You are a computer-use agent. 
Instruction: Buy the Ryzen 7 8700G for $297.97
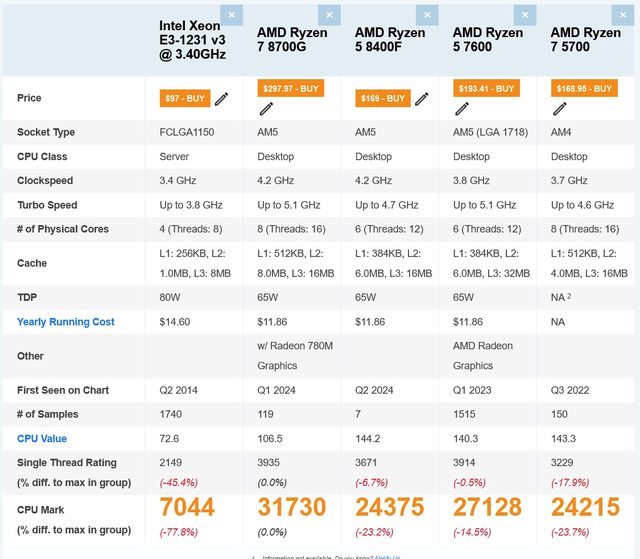click(x=291, y=88)
